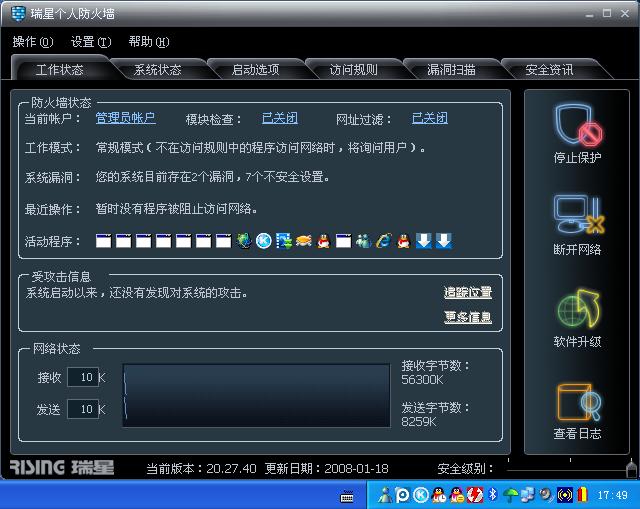Image resolution: width=640 pixels, height=509 pixels.
Task: Switch to the 系统状态 tab
Action: click(x=158, y=70)
